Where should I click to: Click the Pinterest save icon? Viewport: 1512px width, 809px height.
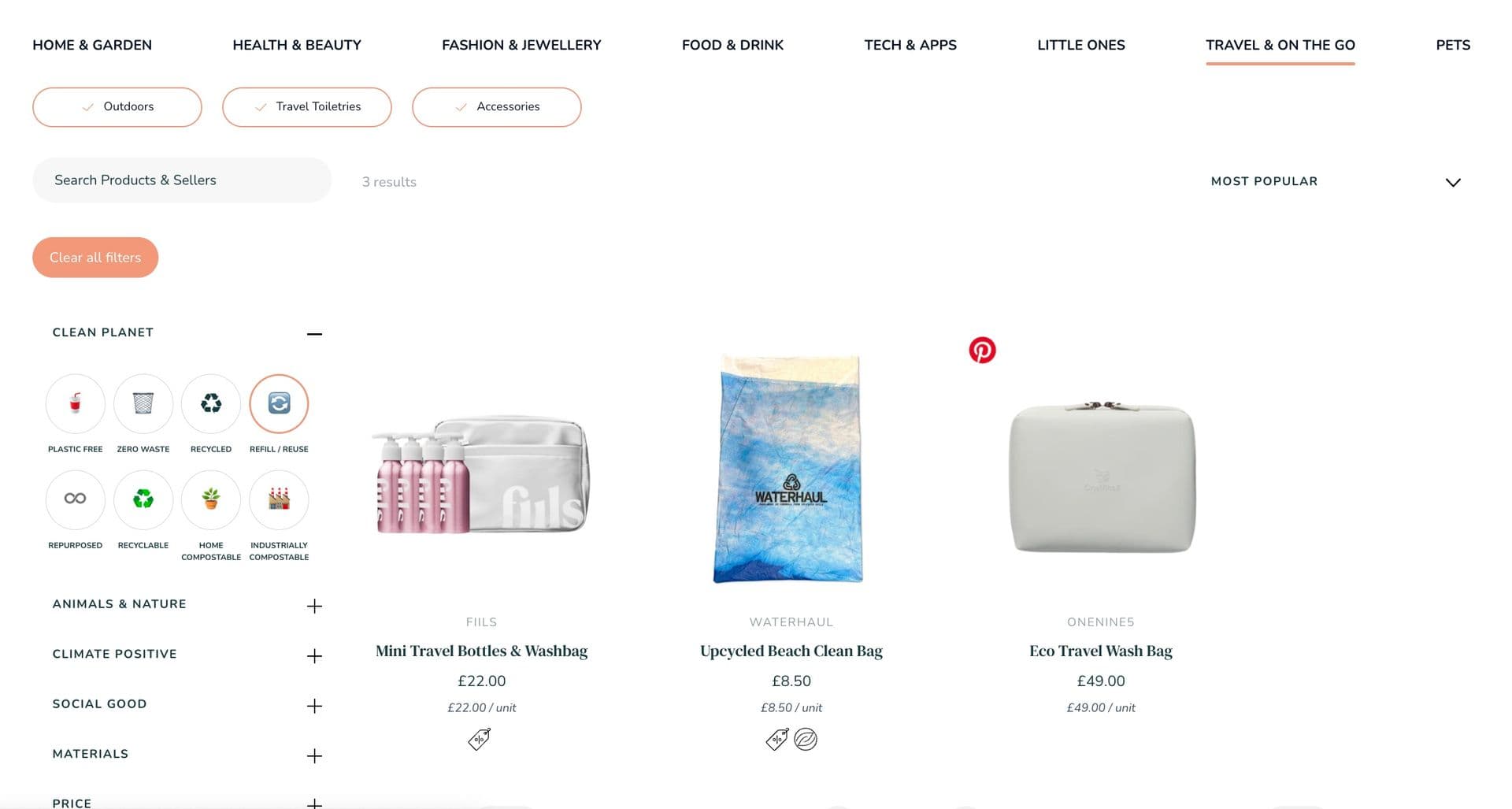pos(982,350)
